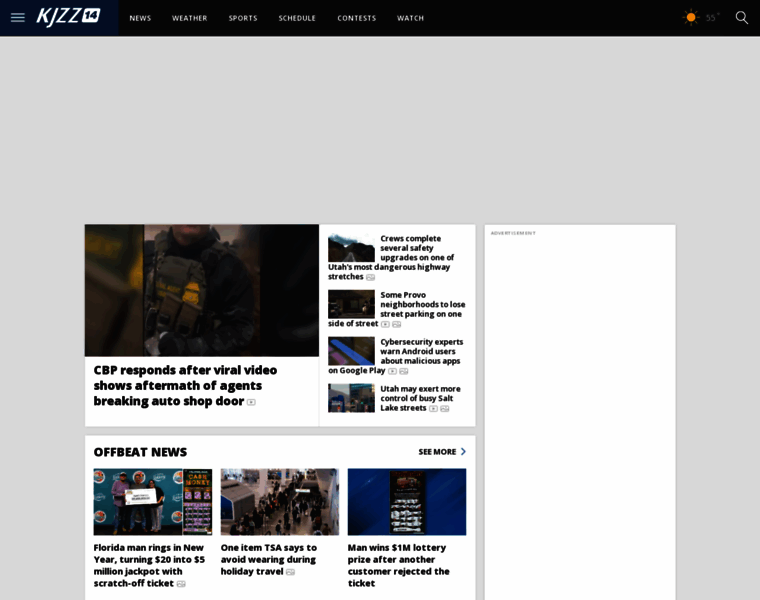
Task: Click the KJZZ 14 logo
Action: point(68,17)
